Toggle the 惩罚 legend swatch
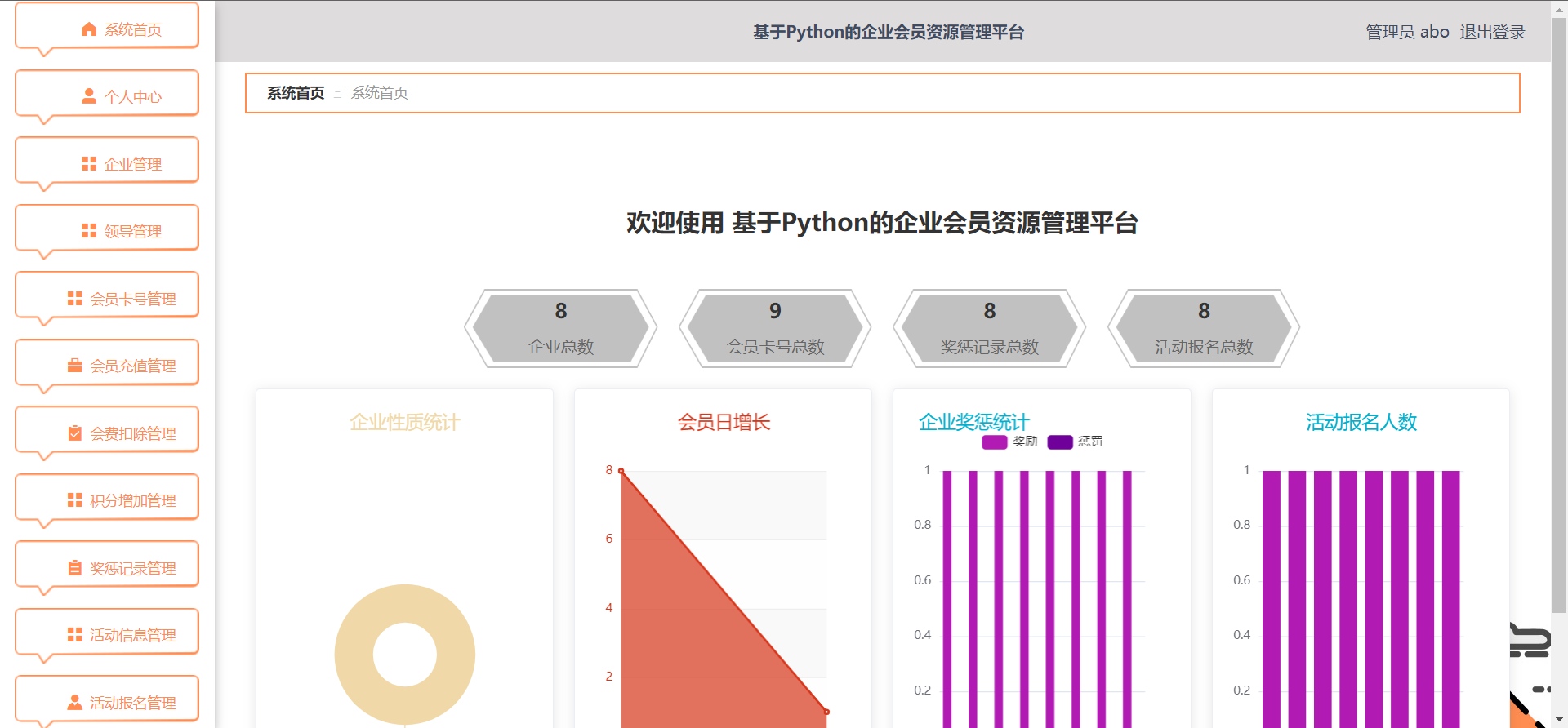The height and width of the screenshot is (728, 1568). (x=1060, y=442)
